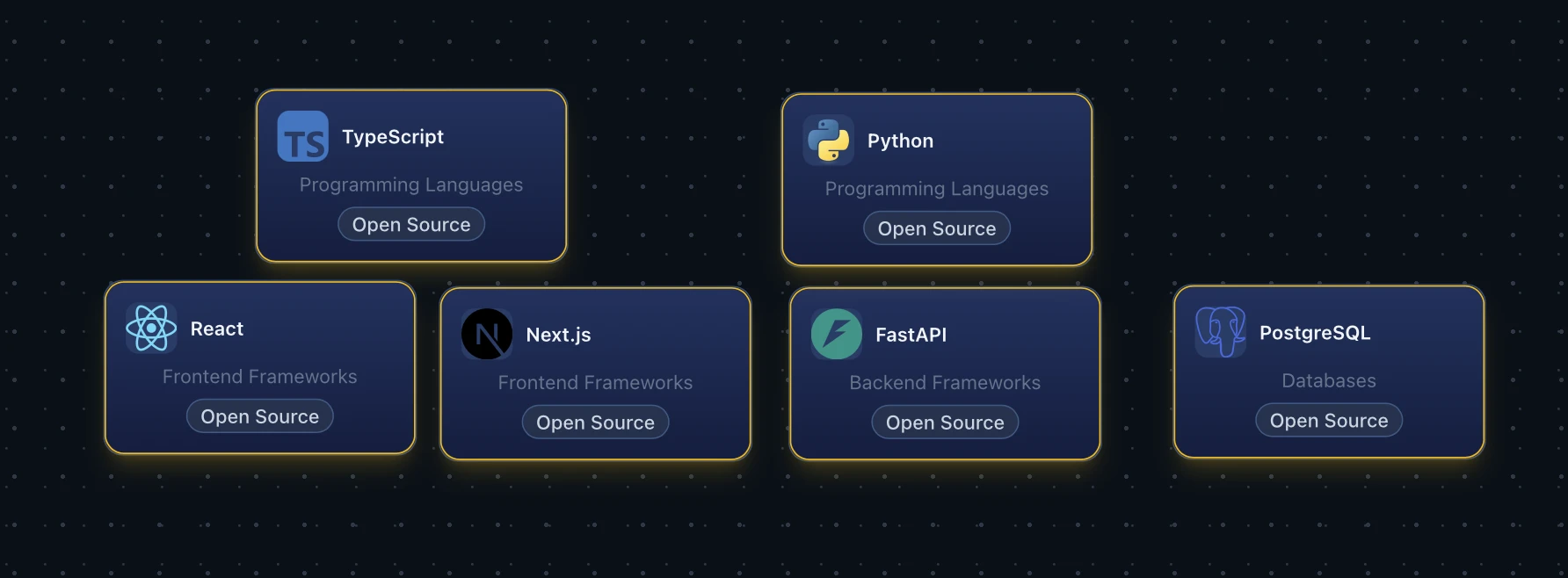The image size is (1568, 578).
Task: Click Programming Languages label under TypeScript
Action: (411, 184)
